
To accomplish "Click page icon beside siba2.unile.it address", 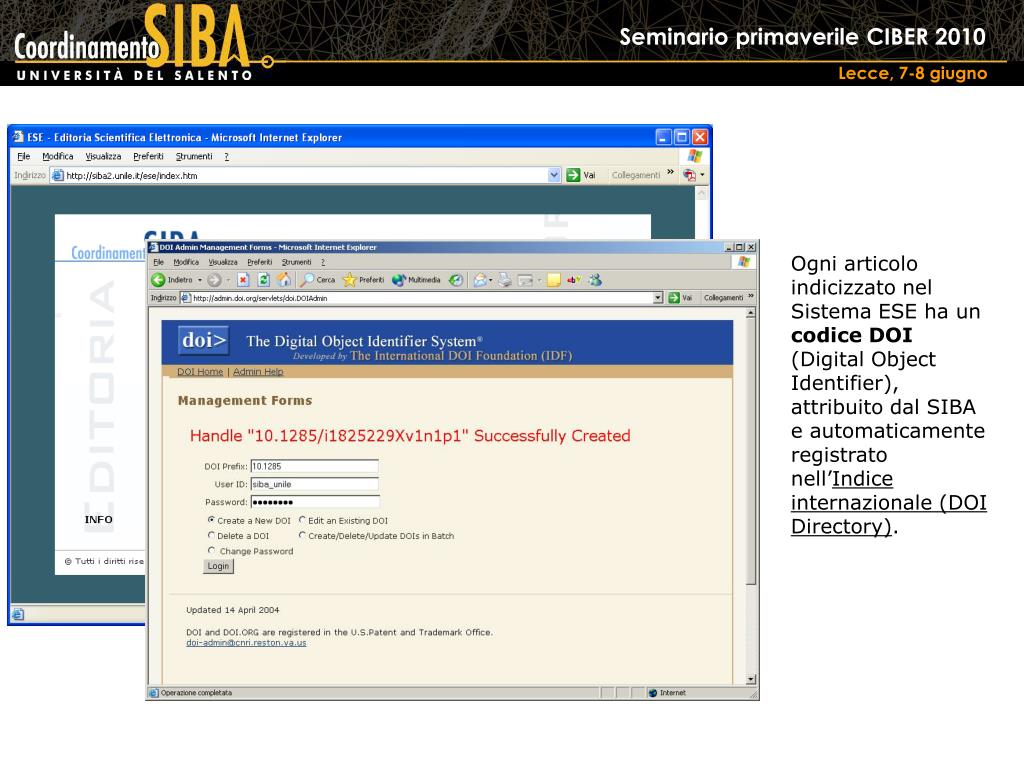I will tap(57, 175).
